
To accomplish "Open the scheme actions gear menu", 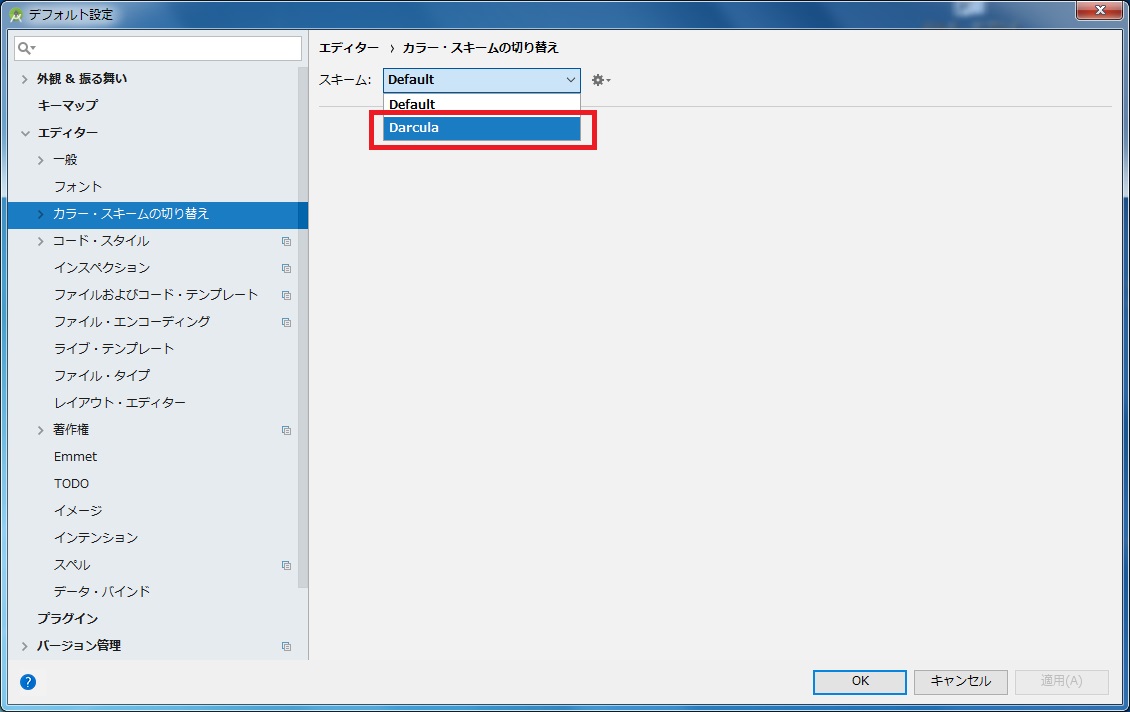I will coord(600,80).
